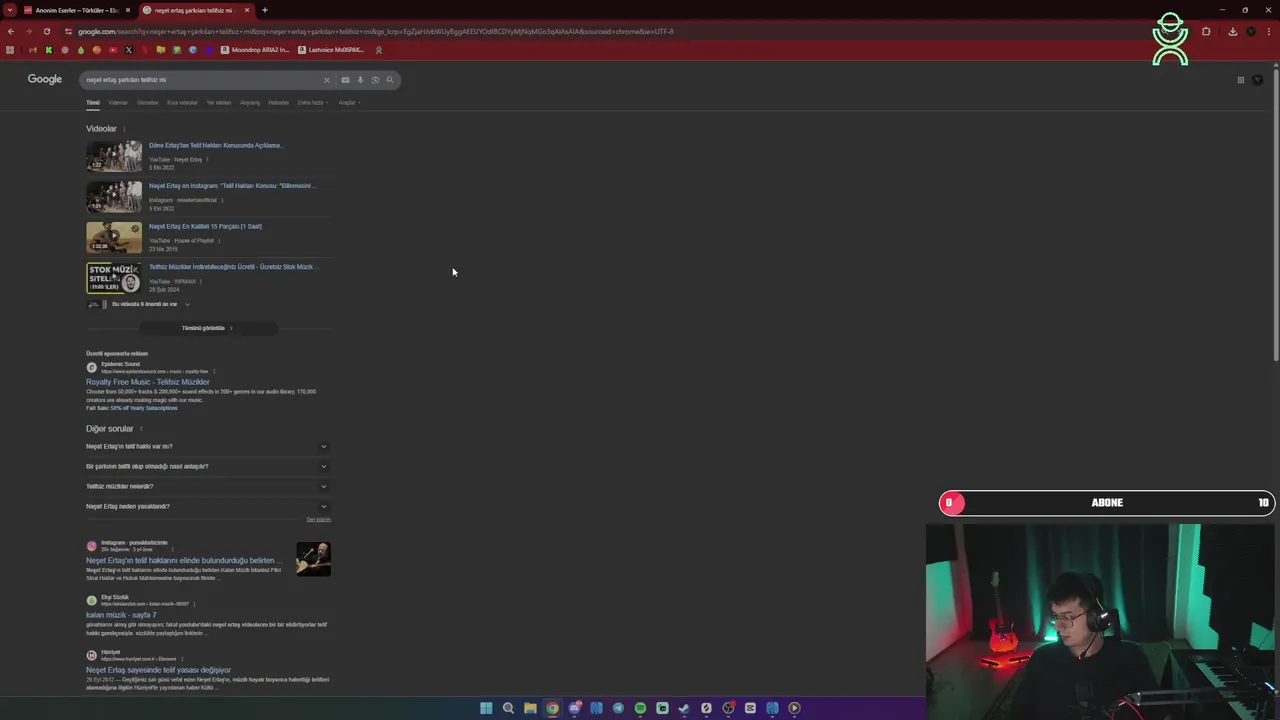The height and width of the screenshot is (720, 1280).
Task: Open Chrome downloads icon
Action: [x=1232, y=31]
